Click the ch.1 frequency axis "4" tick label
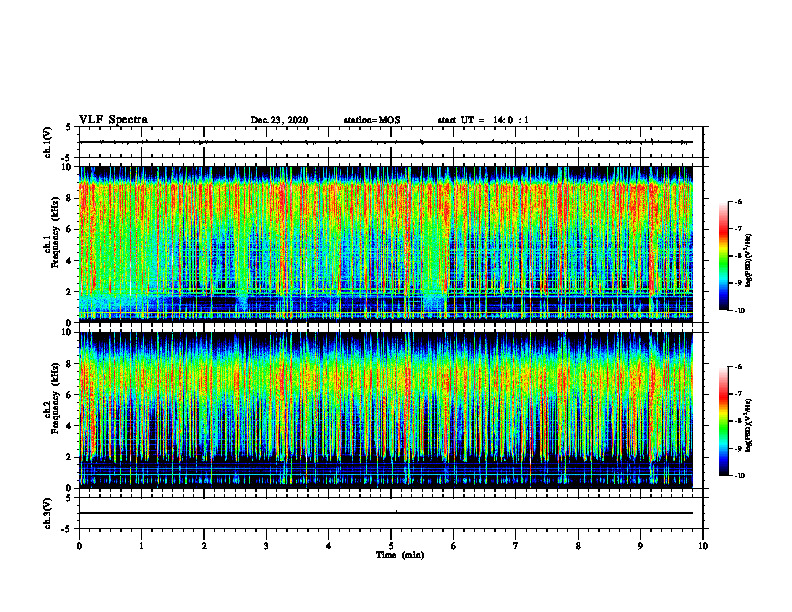Image resolution: width=792 pixels, height=612 pixels. pyautogui.click(x=70, y=261)
